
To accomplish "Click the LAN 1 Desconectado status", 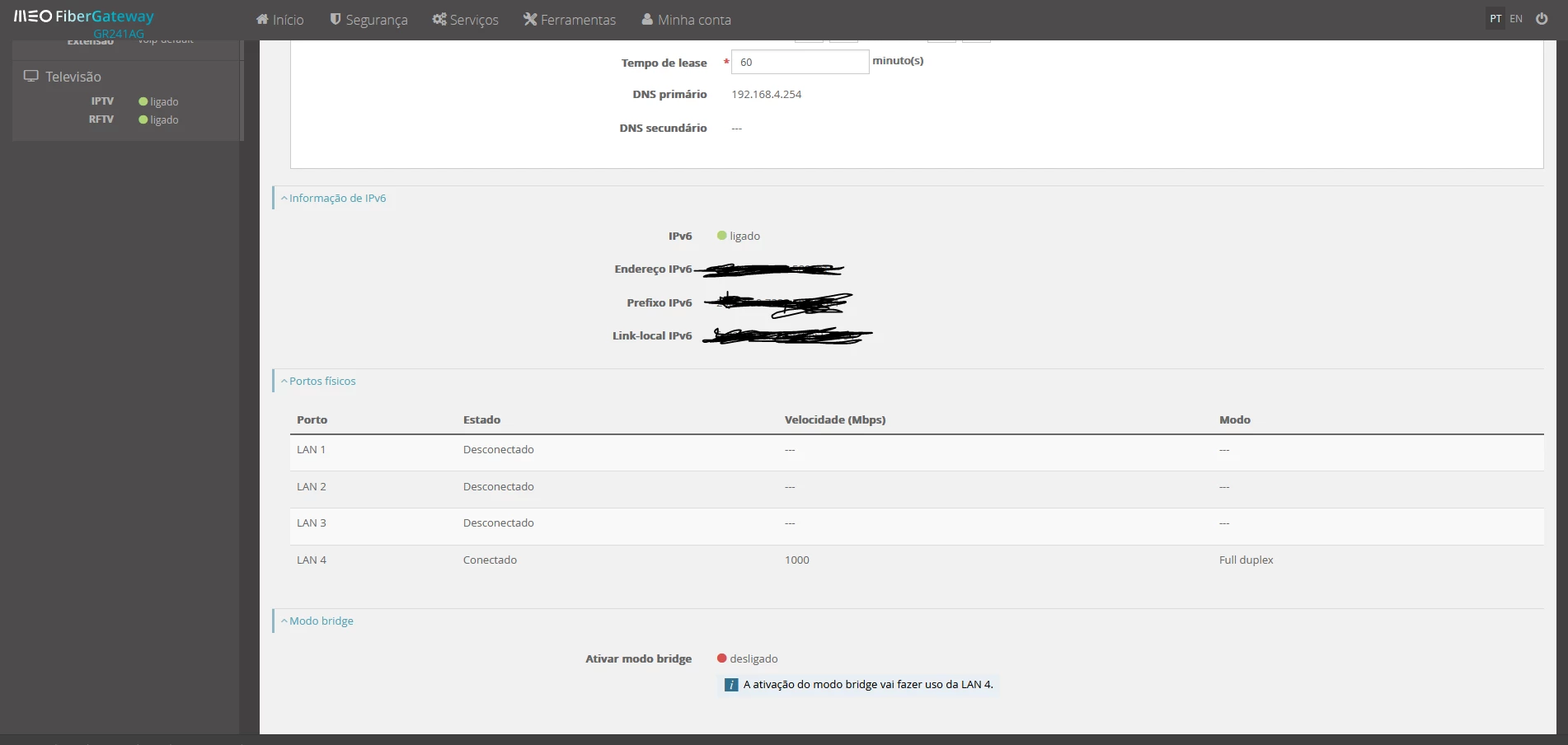I will 499,449.
